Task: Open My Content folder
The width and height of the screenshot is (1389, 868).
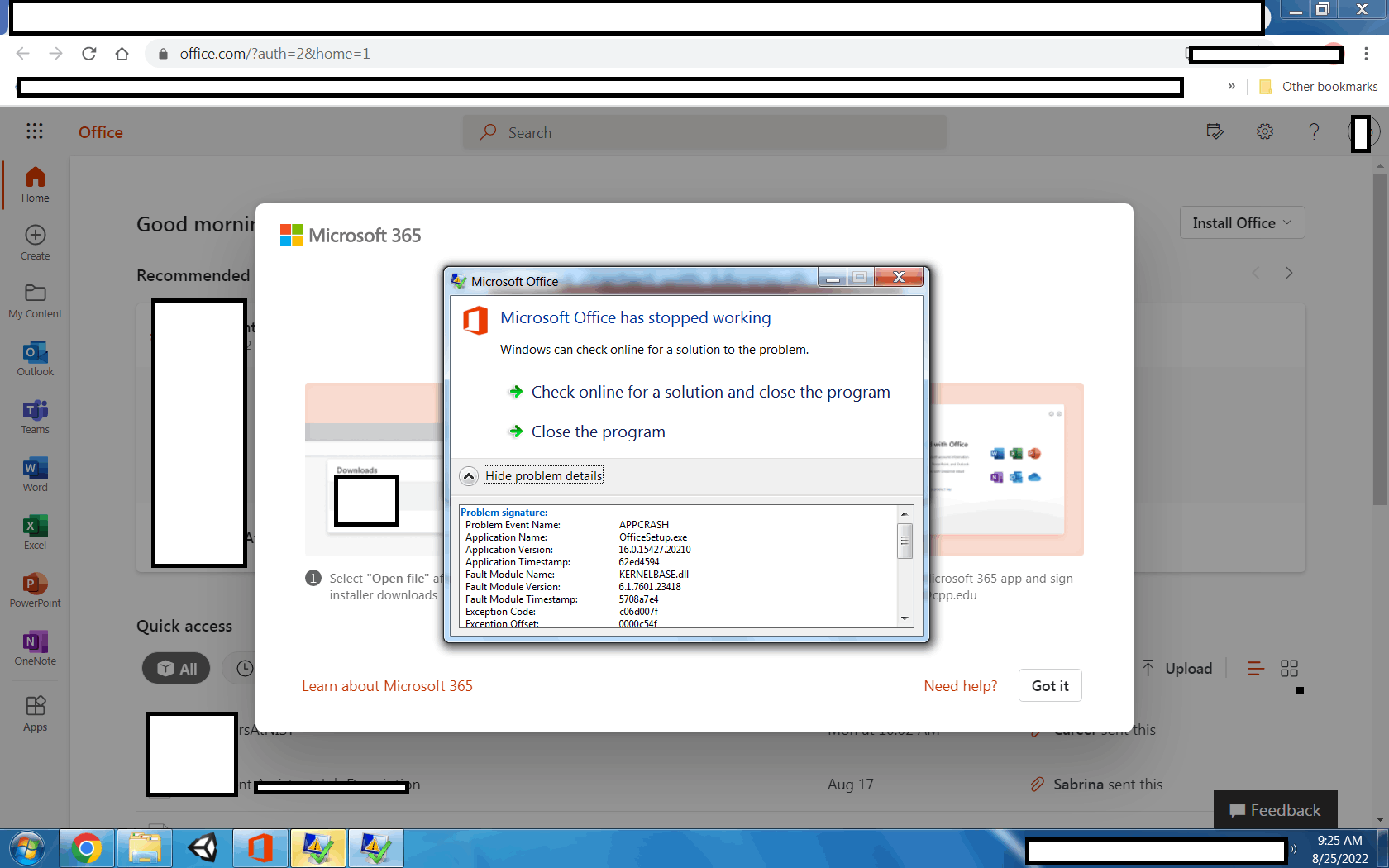Action: [35, 301]
